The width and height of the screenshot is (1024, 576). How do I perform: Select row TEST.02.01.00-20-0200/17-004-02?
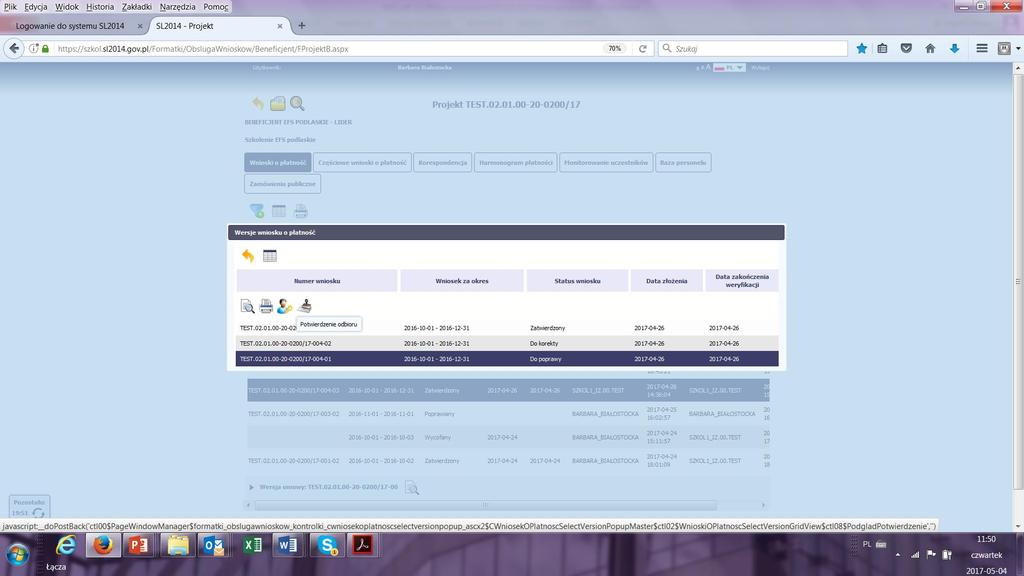click(507, 344)
